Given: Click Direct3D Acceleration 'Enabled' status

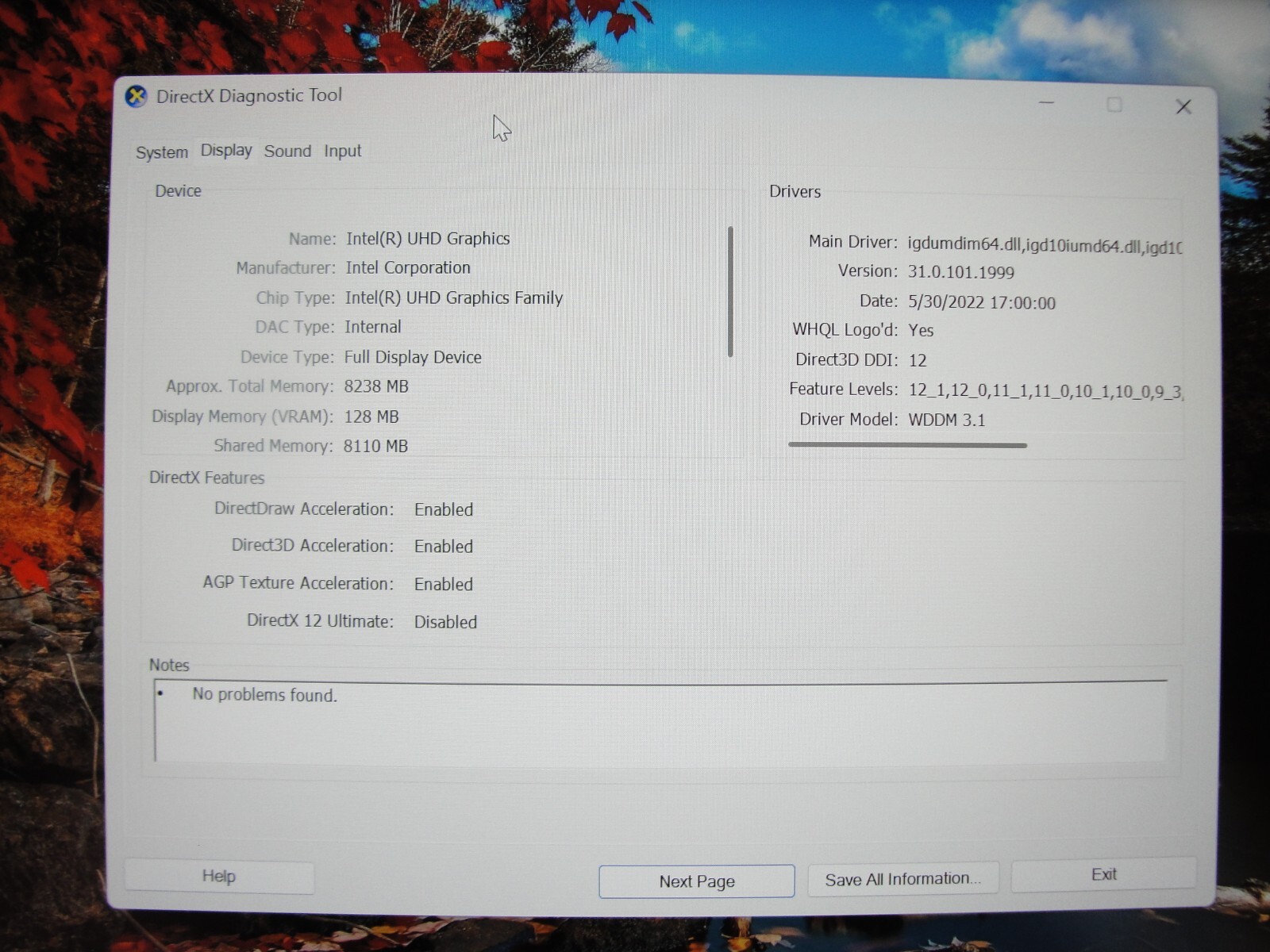Looking at the screenshot, I should [444, 547].
